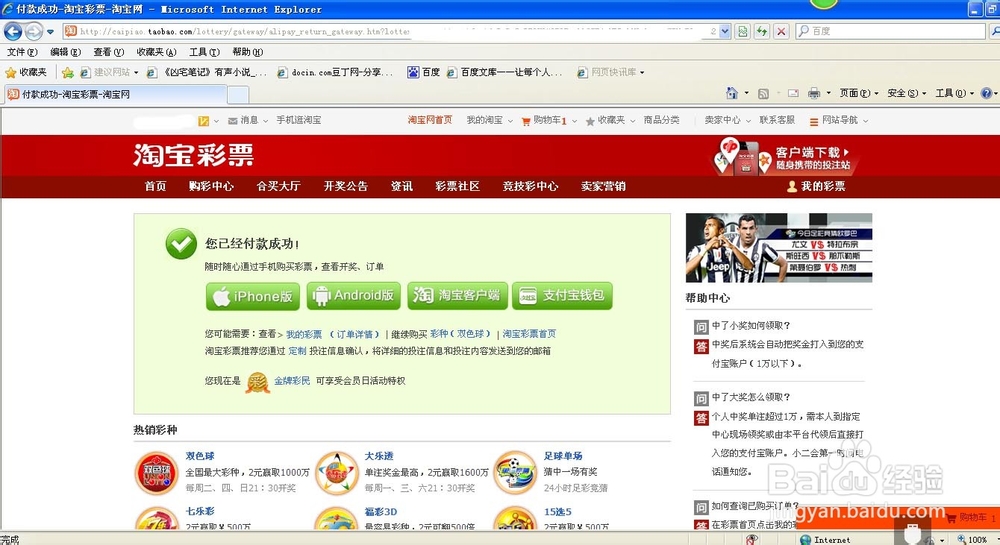Click the 淘宝客户端 button
This screenshot has height=545, width=1000.
point(457,296)
